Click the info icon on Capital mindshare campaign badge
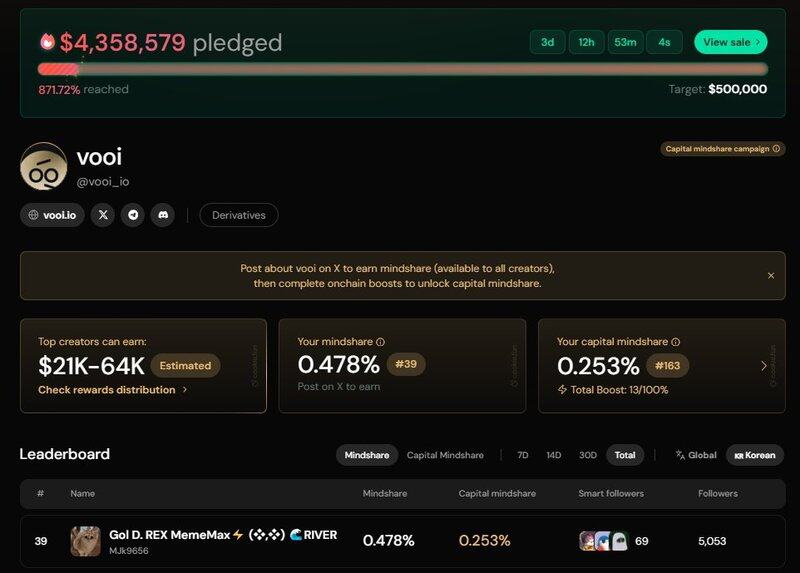The image size is (800, 573). coord(776,149)
